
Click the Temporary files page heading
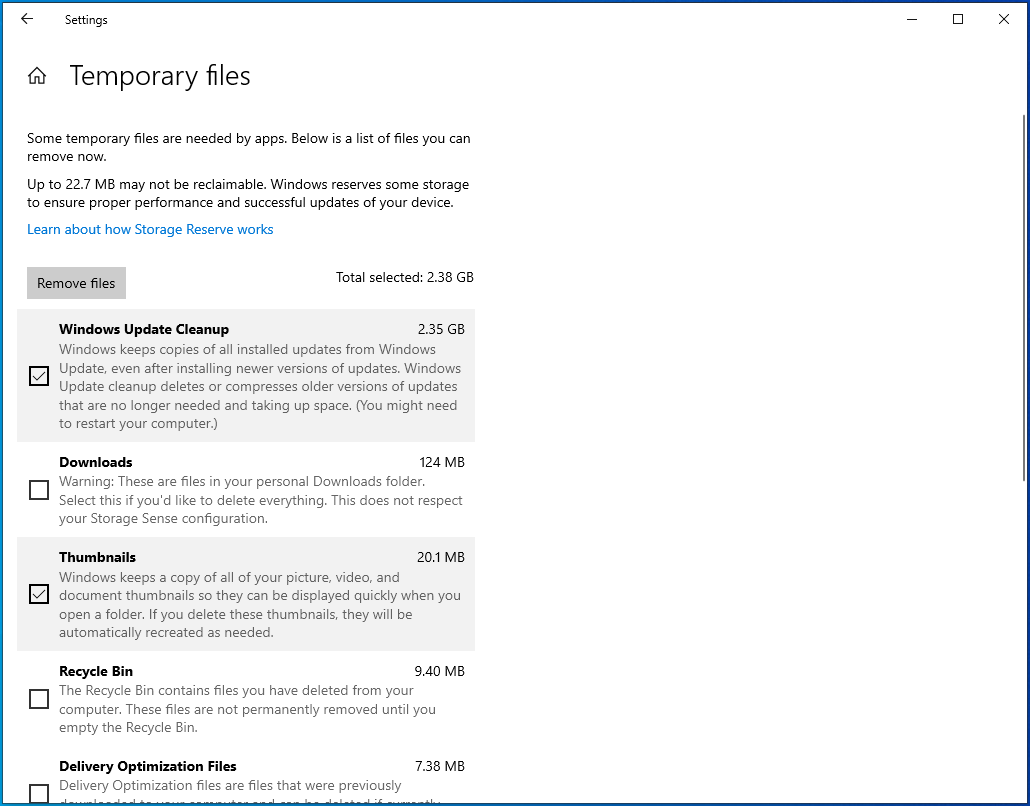tap(160, 76)
